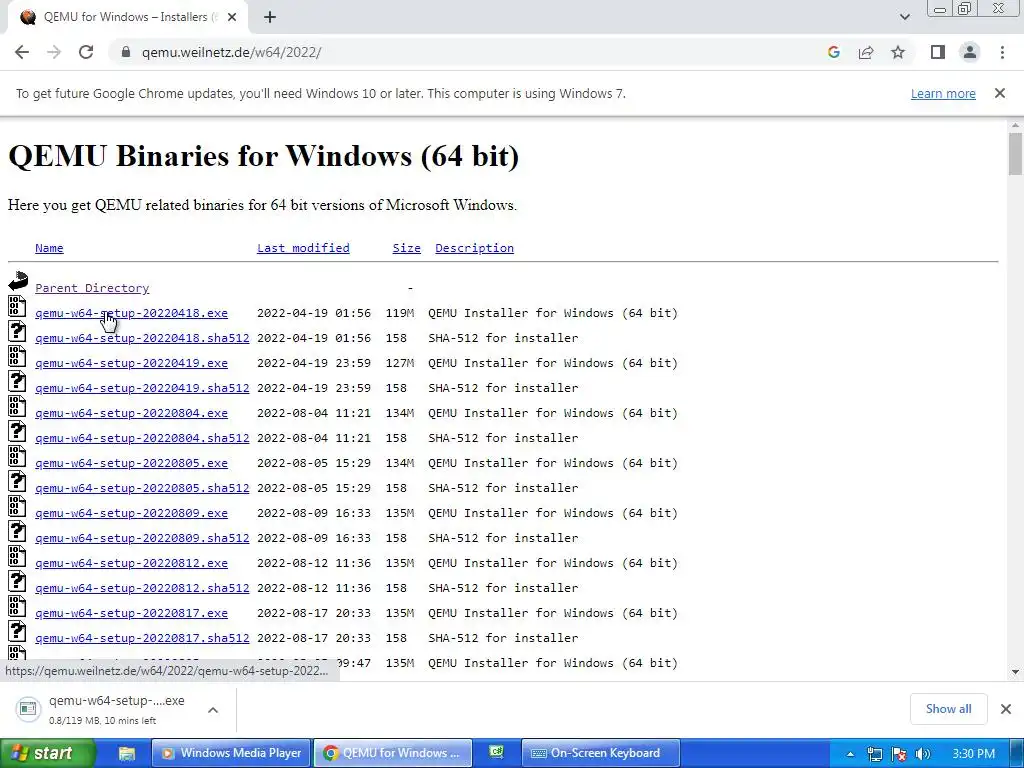The height and width of the screenshot is (768, 1024).
Task: Download qemu-w64-setup-20220809.exe
Action: click(131, 513)
